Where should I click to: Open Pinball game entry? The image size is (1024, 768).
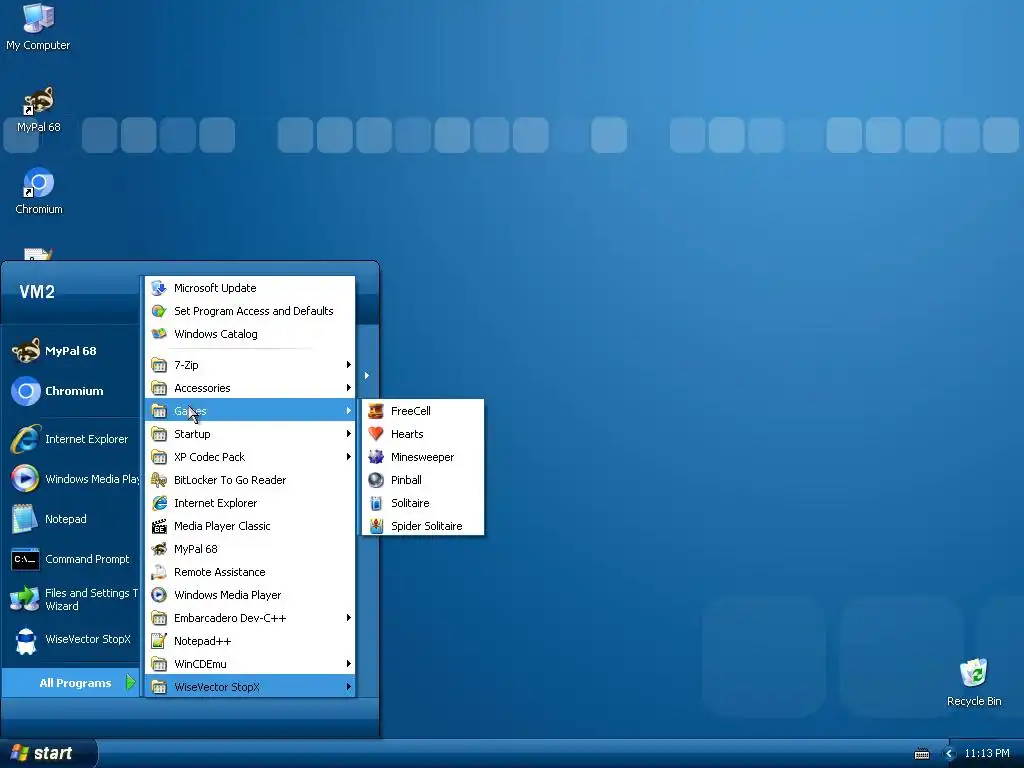tap(423, 480)
